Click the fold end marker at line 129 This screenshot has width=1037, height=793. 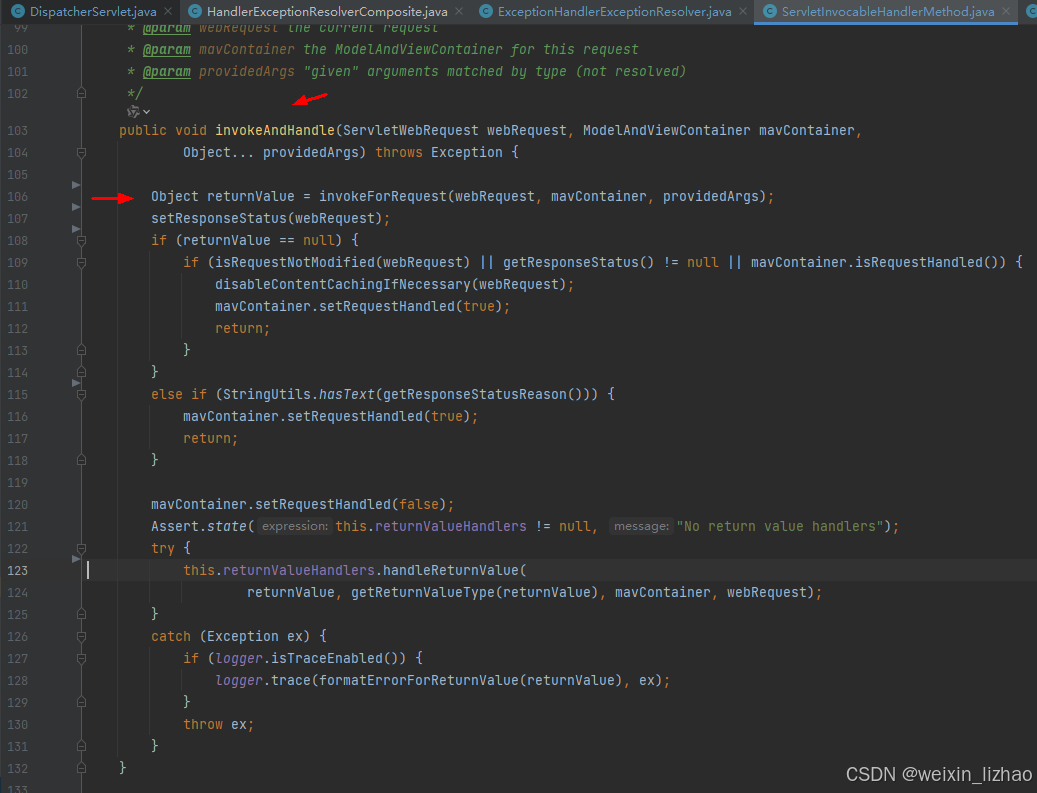pyautogui.click(x=81, y=702)
